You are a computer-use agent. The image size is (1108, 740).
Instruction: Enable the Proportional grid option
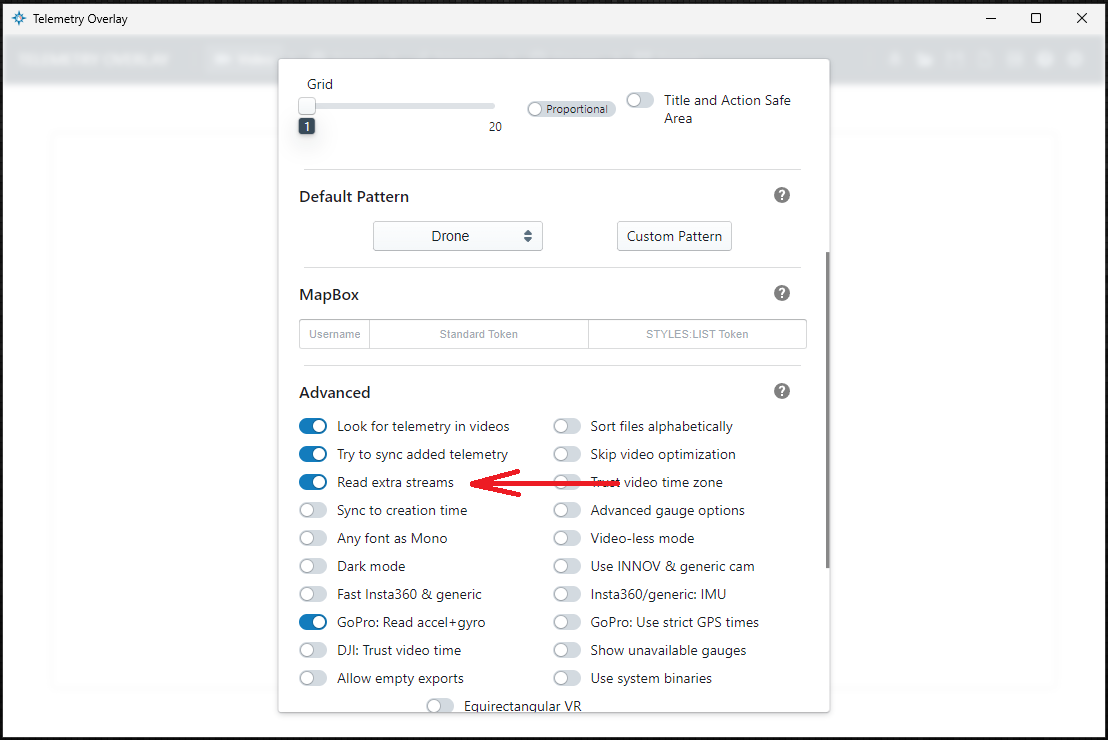[534, 108]
